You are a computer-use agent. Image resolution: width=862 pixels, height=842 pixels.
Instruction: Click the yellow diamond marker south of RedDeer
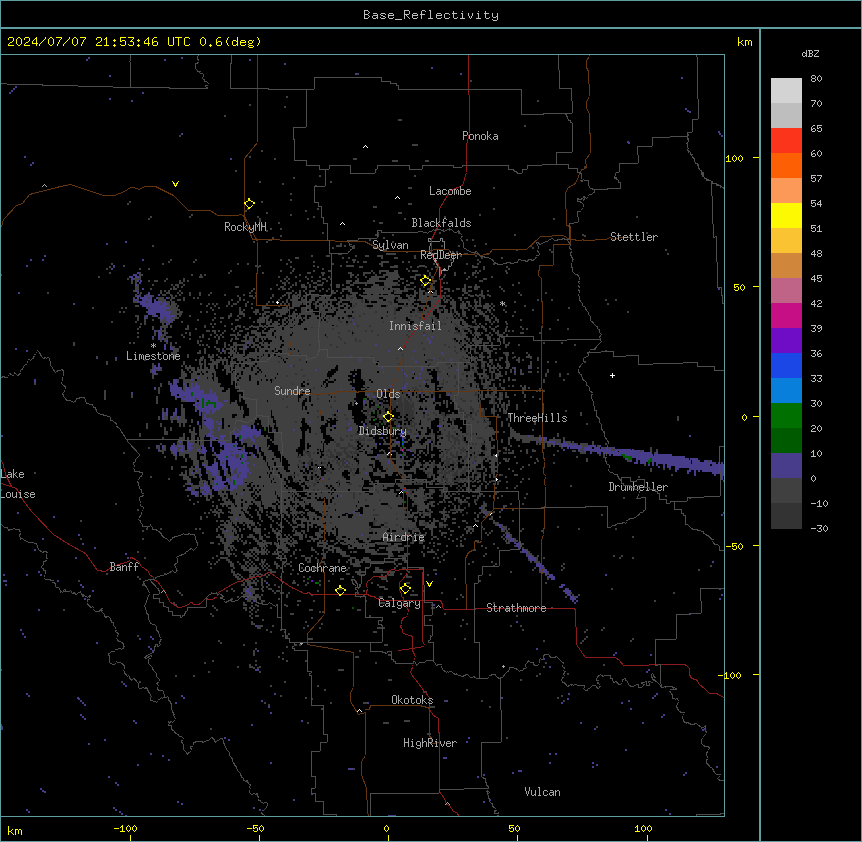tap(426, 281)
